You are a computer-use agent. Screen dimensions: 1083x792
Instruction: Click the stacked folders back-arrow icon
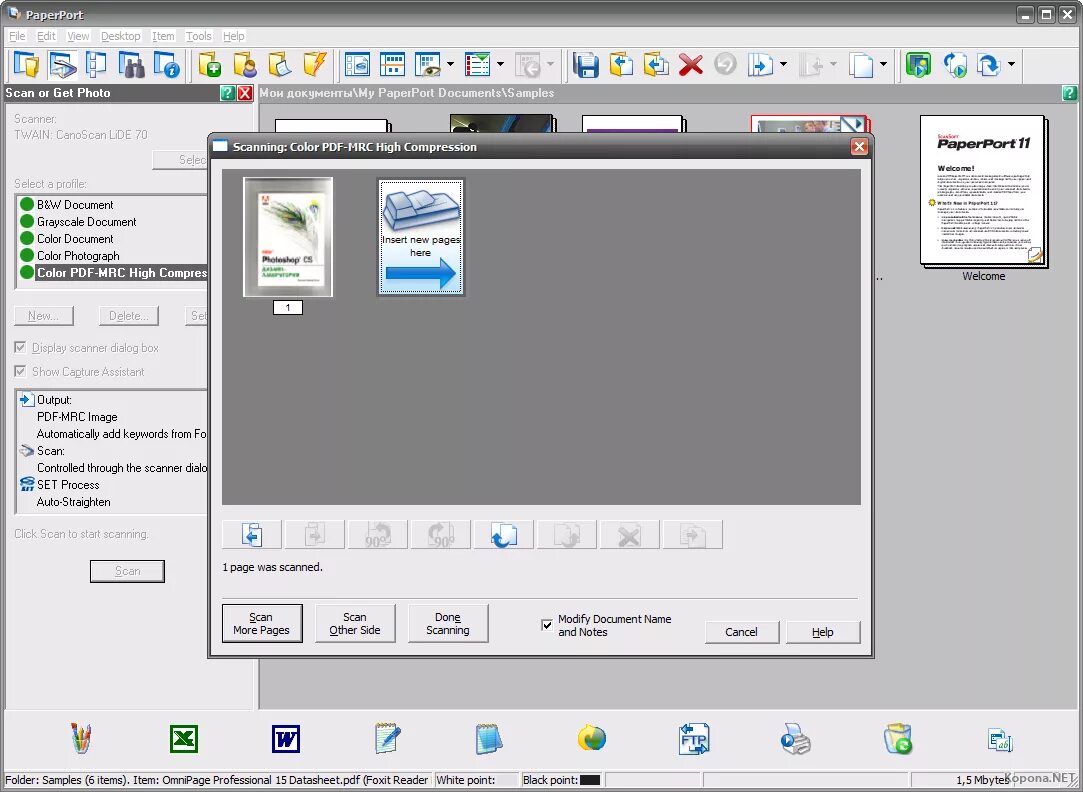click(x=656, y=65)
